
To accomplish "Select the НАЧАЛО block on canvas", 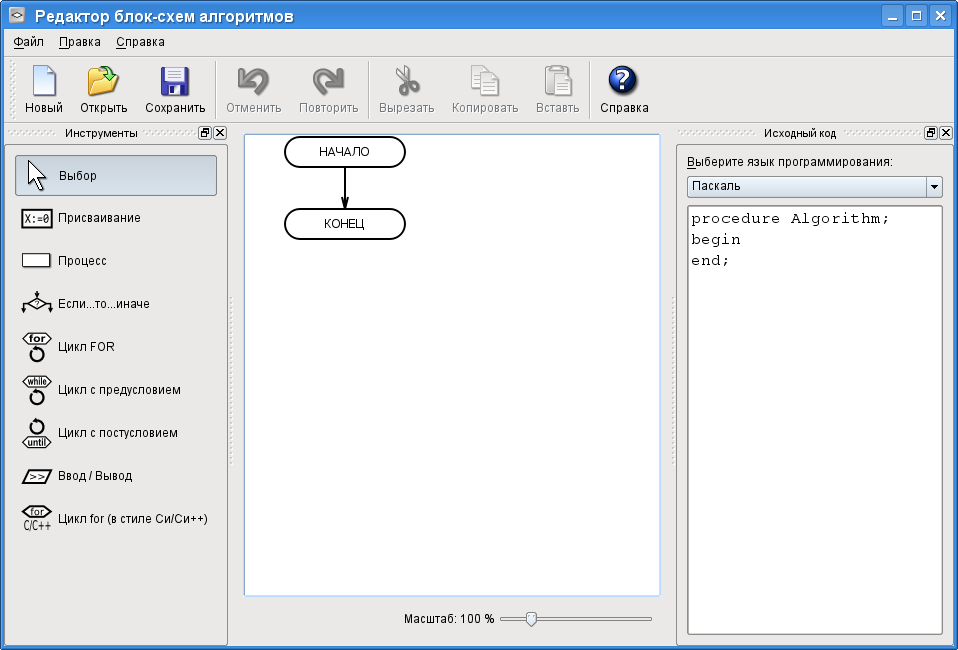I will click(x=345, y=152).
